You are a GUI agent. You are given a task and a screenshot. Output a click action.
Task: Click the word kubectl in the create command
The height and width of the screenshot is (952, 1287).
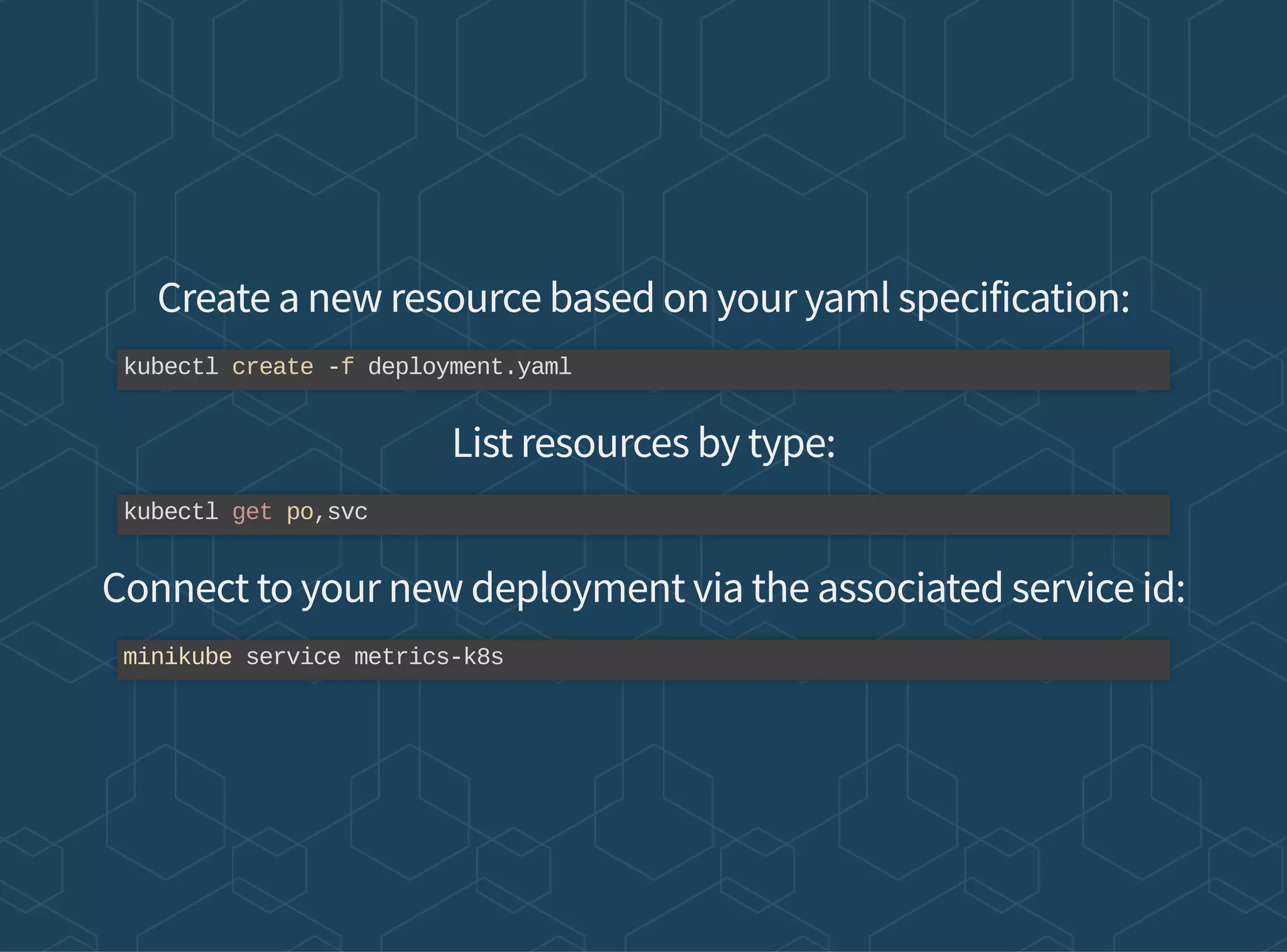click(171, 367)
